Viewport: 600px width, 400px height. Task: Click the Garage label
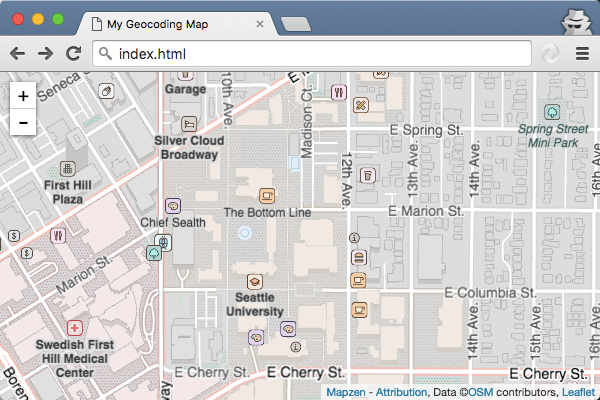click(x=185, y=89)
